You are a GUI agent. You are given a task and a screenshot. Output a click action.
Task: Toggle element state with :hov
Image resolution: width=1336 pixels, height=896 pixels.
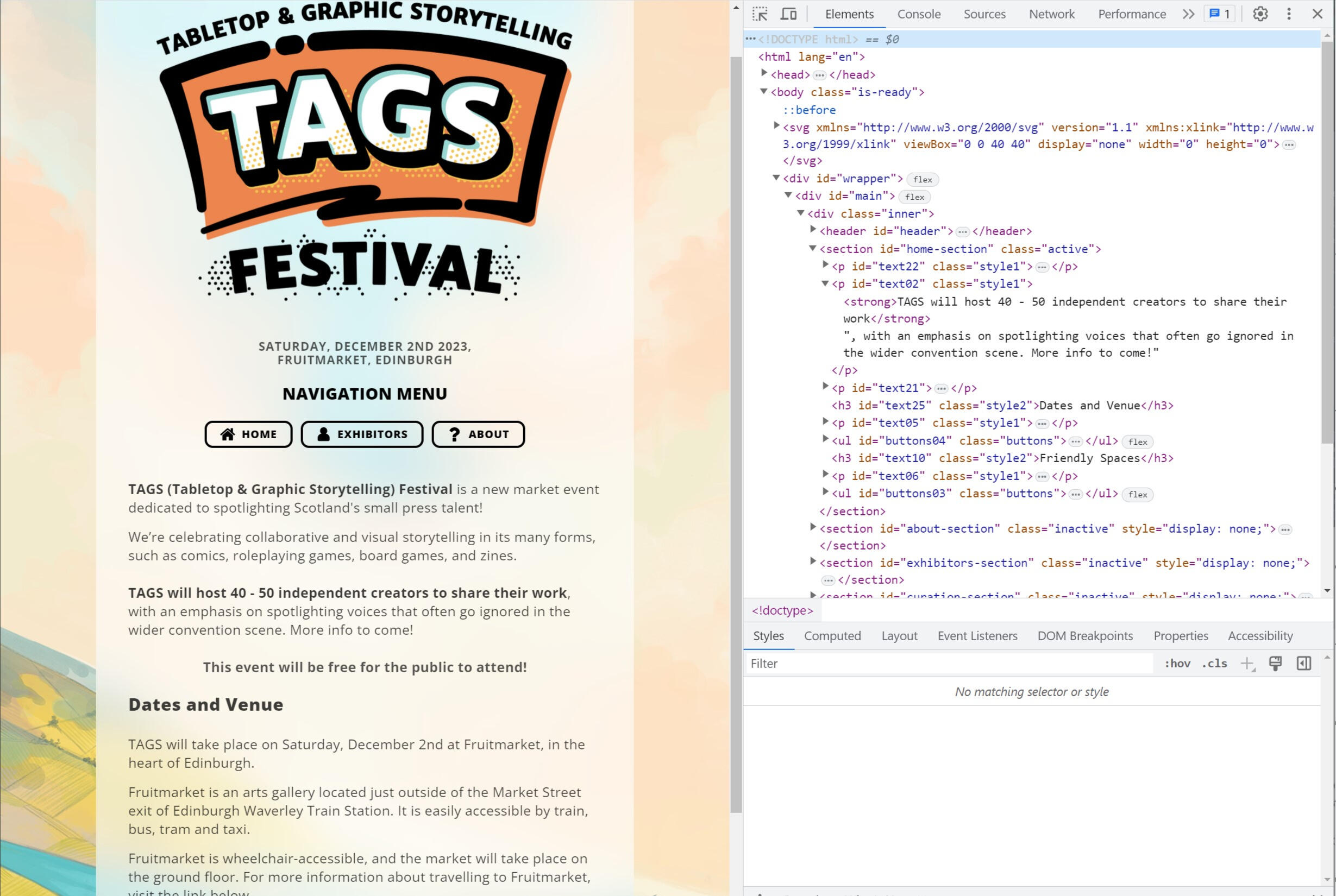click(x=1176, y=663)
